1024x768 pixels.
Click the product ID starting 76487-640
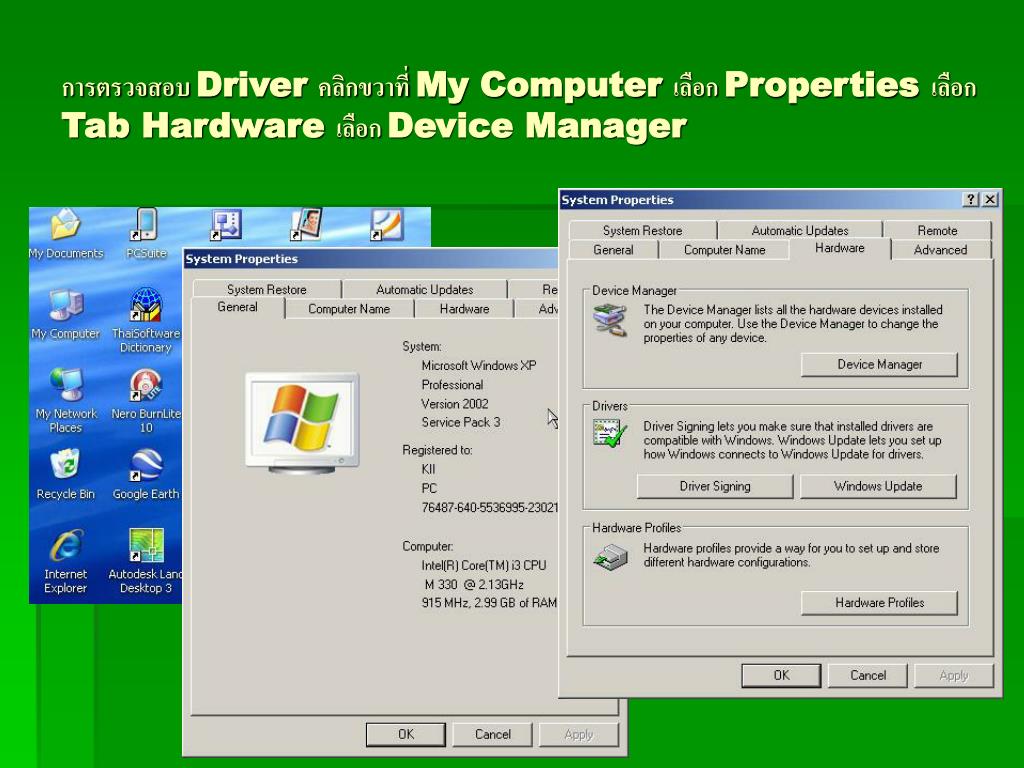coord(490,507)
